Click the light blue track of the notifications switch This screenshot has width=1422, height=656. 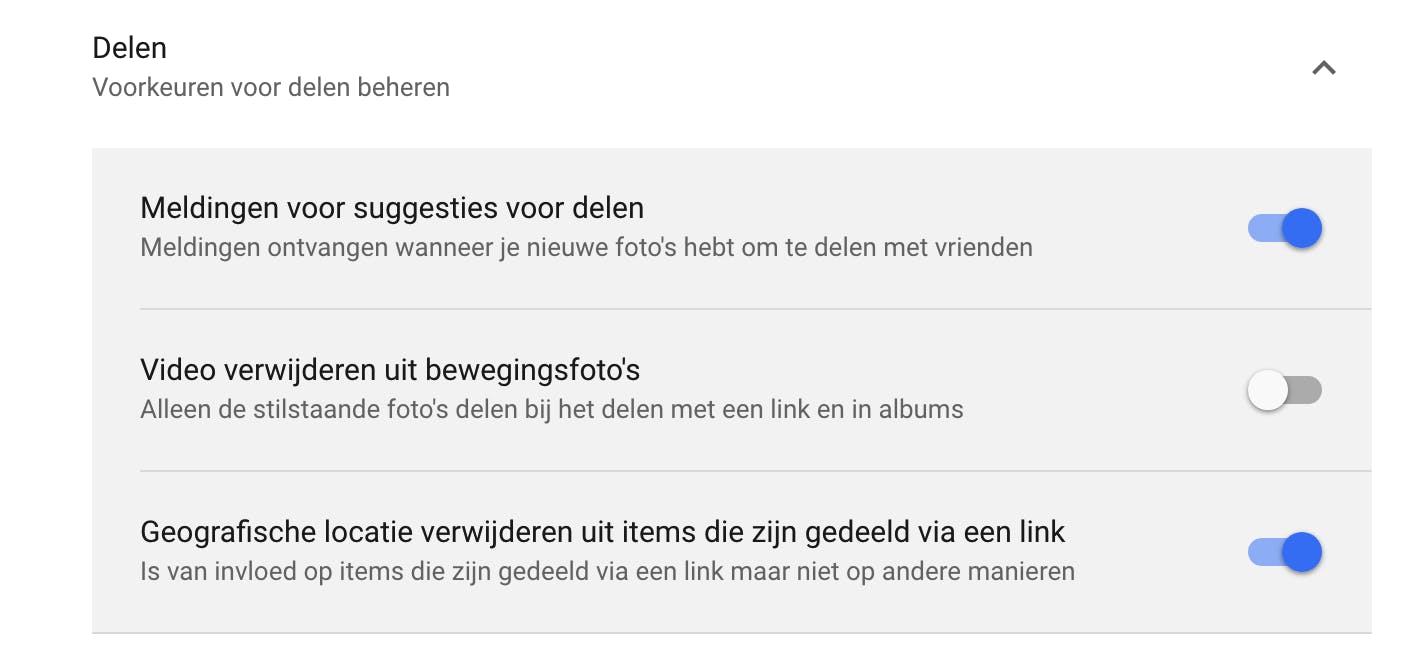tap(1261, 228)
